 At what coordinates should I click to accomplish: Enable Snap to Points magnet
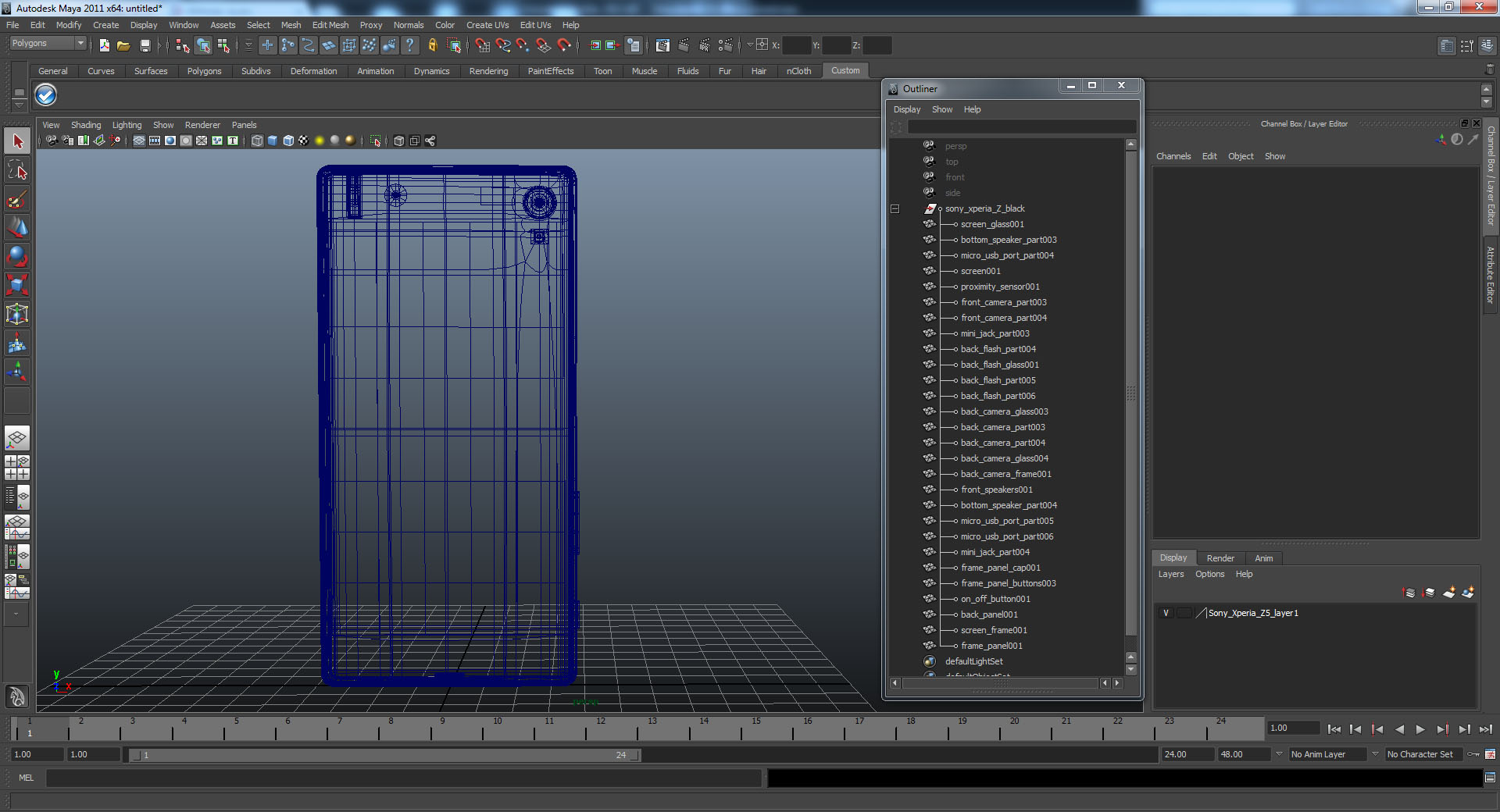coord(523,45)
